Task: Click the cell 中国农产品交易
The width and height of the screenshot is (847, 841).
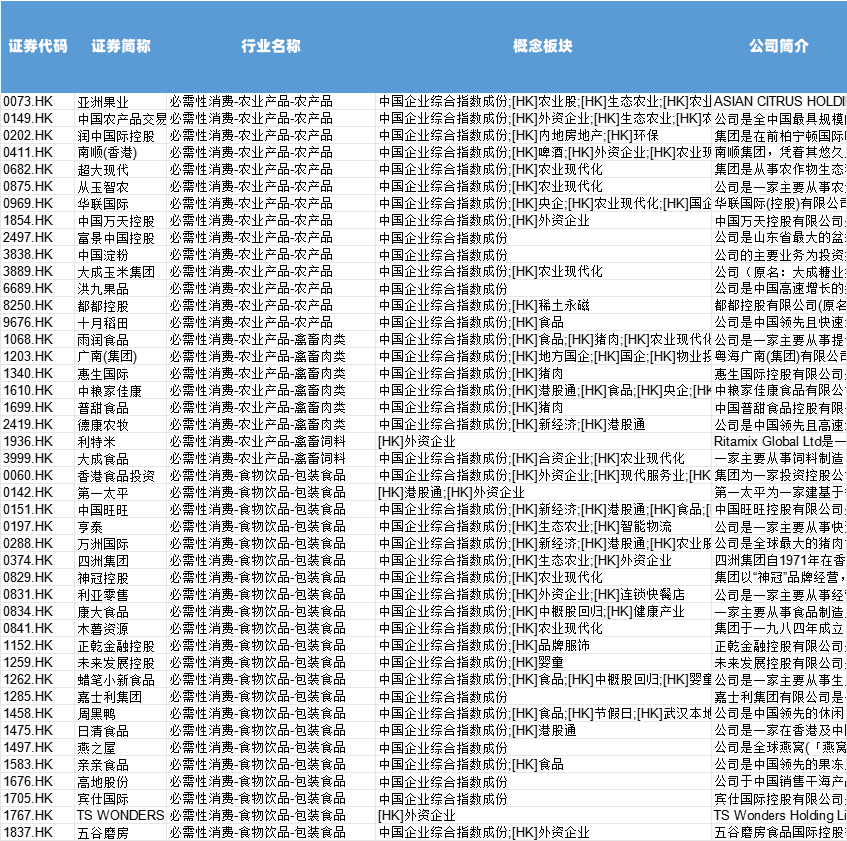Action: (x=122, y=119)
